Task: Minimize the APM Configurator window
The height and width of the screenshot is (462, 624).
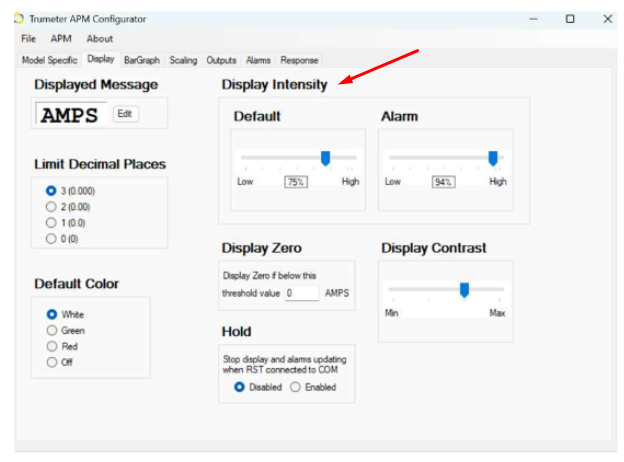Action: pyautogui.click(x=533, y=19)
